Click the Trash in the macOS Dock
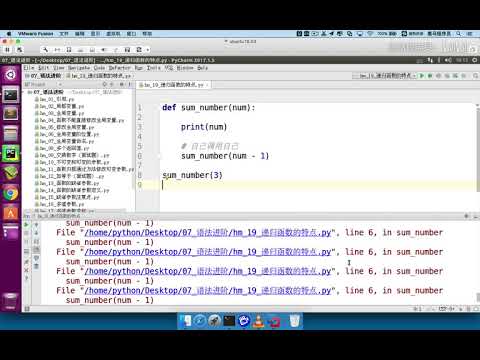The image size is (480, 360). pyautogui.click(x=294, y=321)
